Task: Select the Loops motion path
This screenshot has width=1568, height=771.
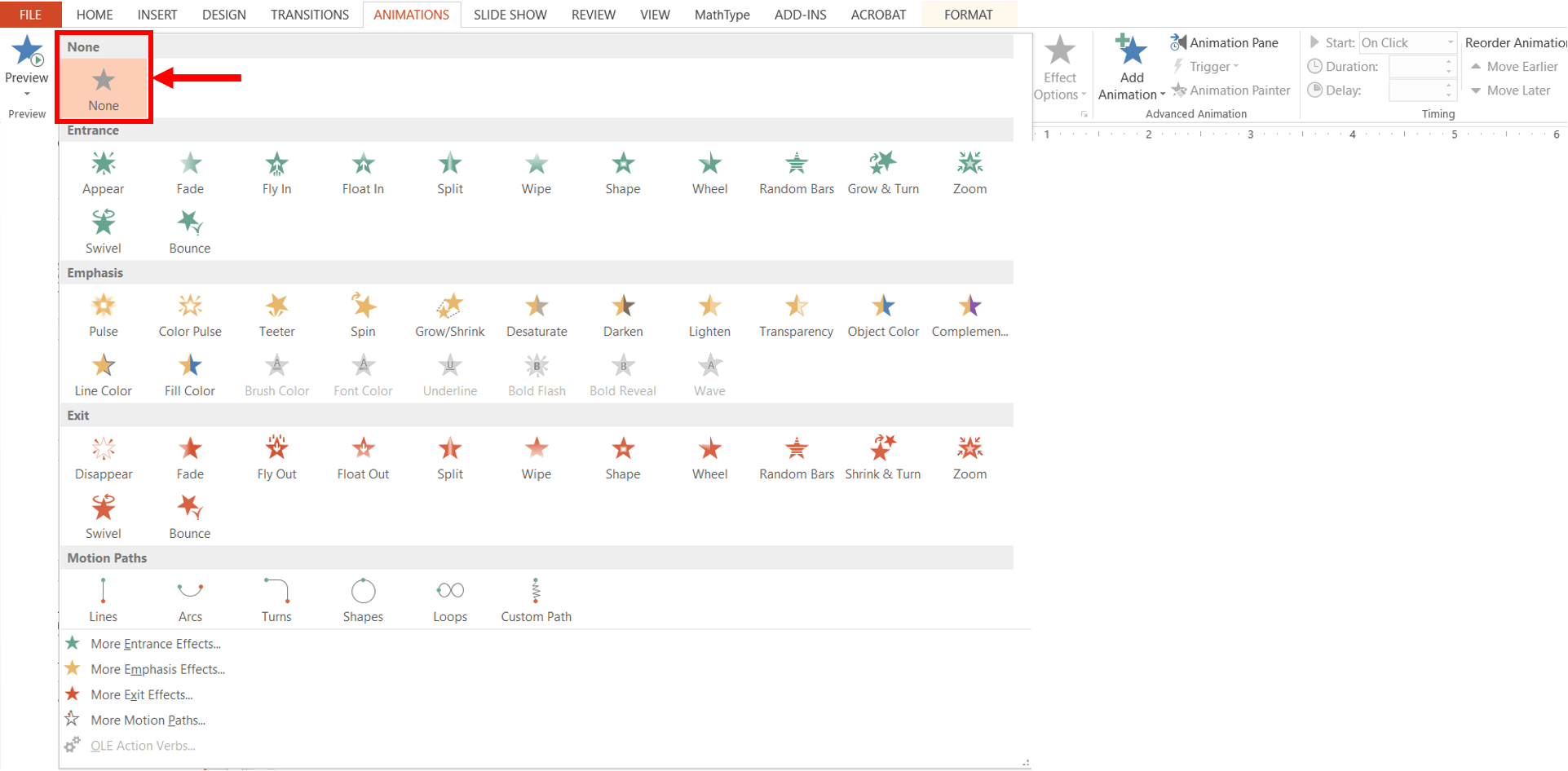Action: (x=449, y=601)
